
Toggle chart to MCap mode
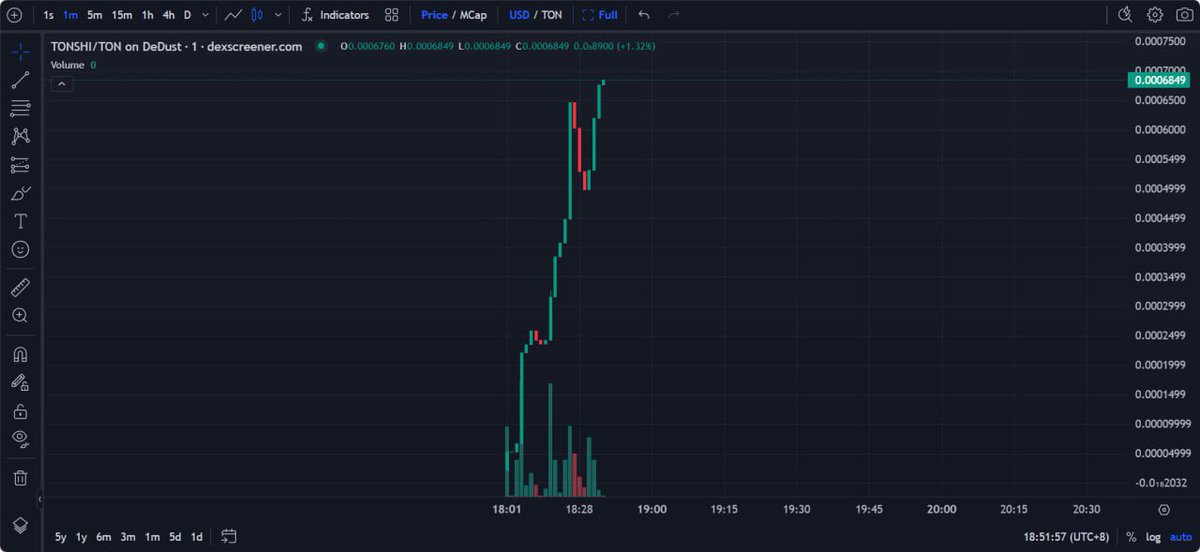click(x=473, y=15)
